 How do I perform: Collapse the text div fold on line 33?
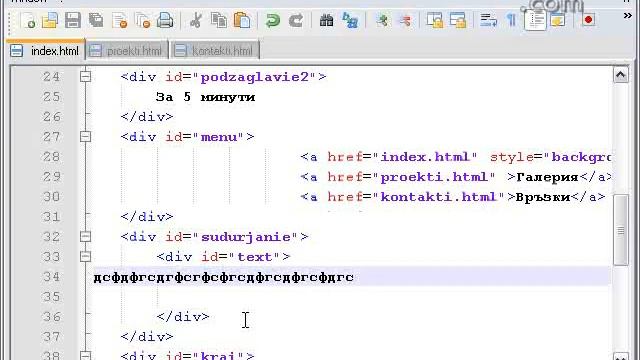[x=85, y=256]
